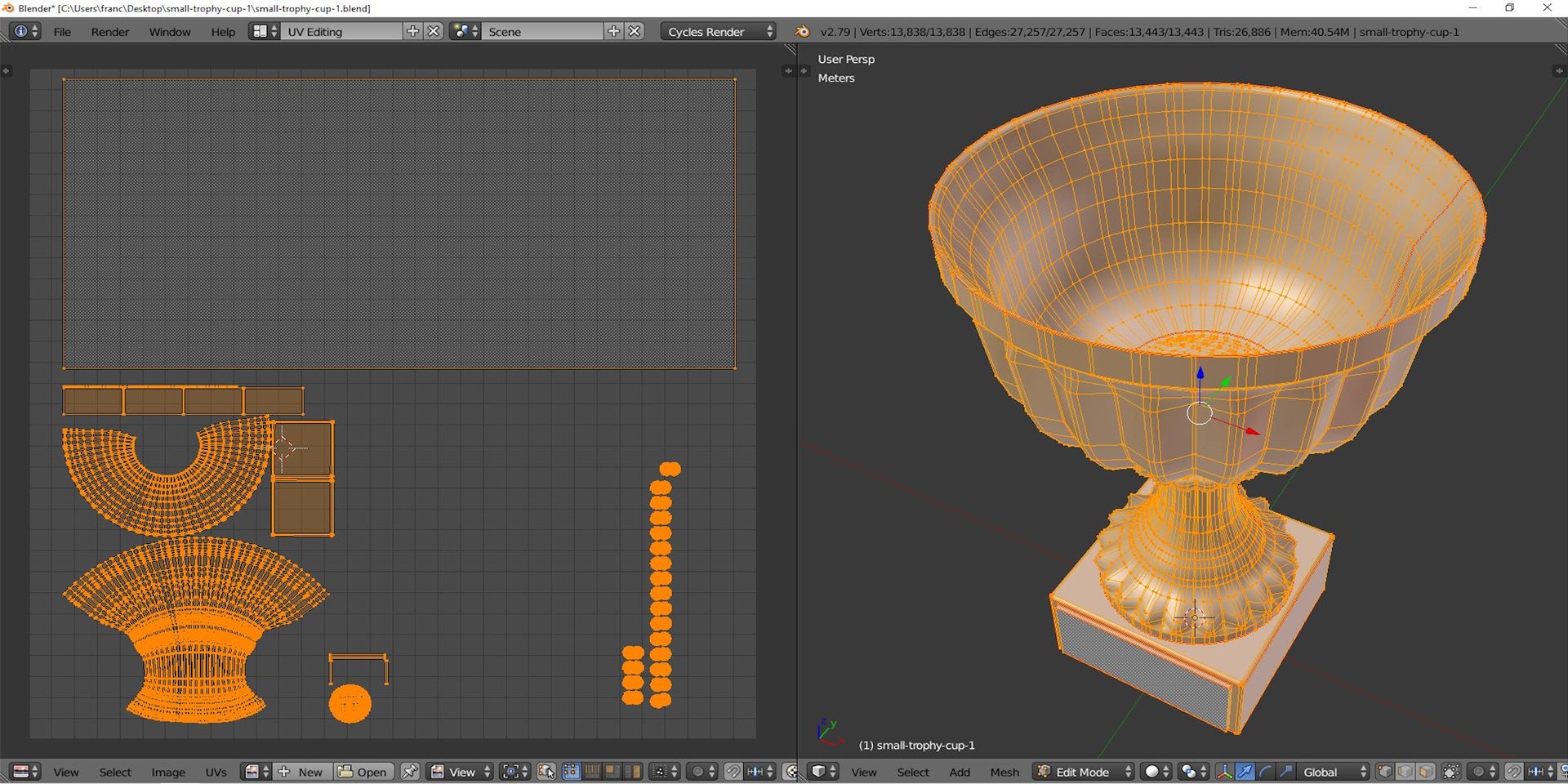This screenshot has width=1568, height=784.
Task: Add a new screen layout
Action: point(412,31)
